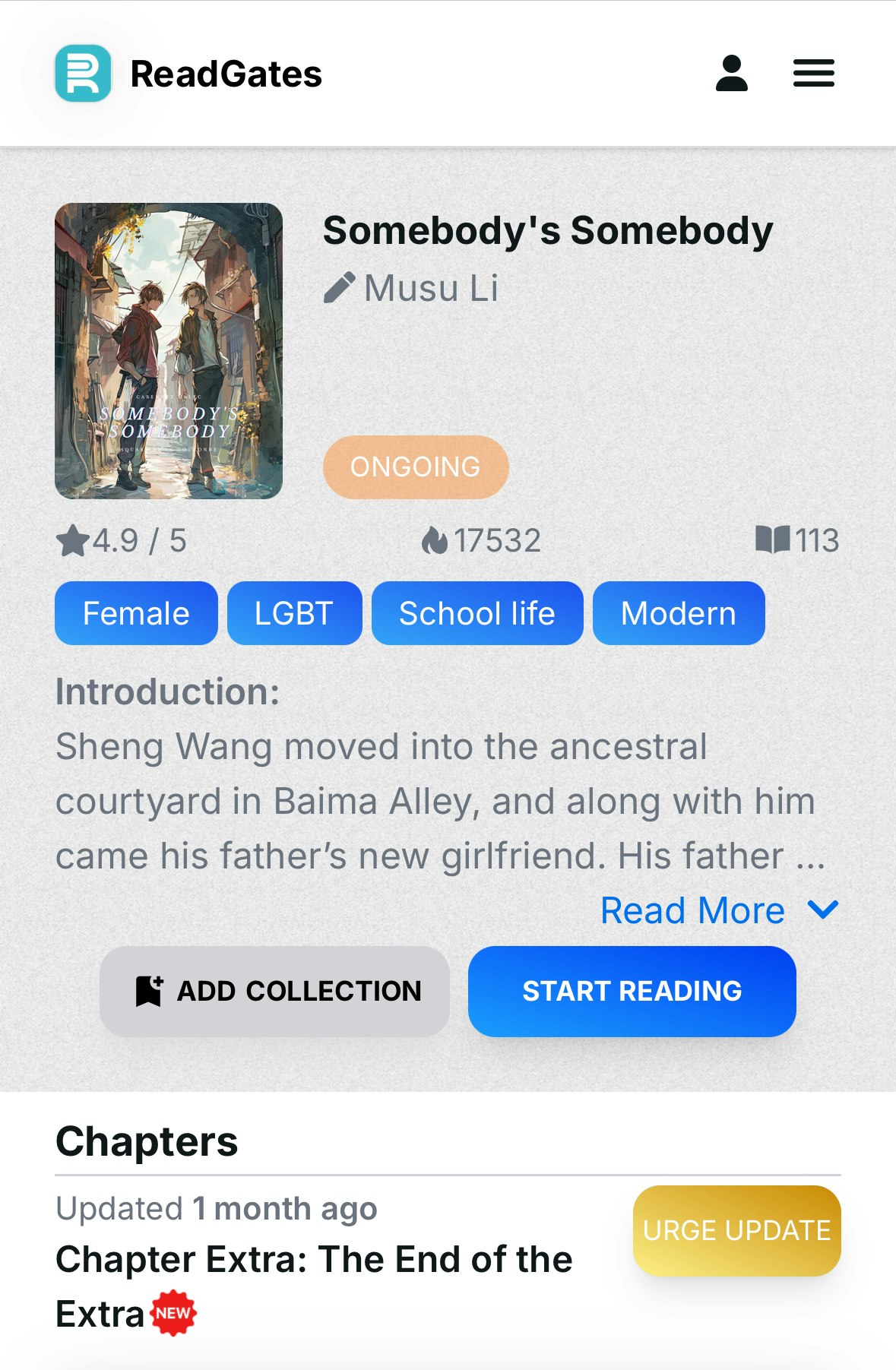896x1370 pixels.
Task: Click the bookmark icon on Add Collection
Action: [x=149, y=991]
